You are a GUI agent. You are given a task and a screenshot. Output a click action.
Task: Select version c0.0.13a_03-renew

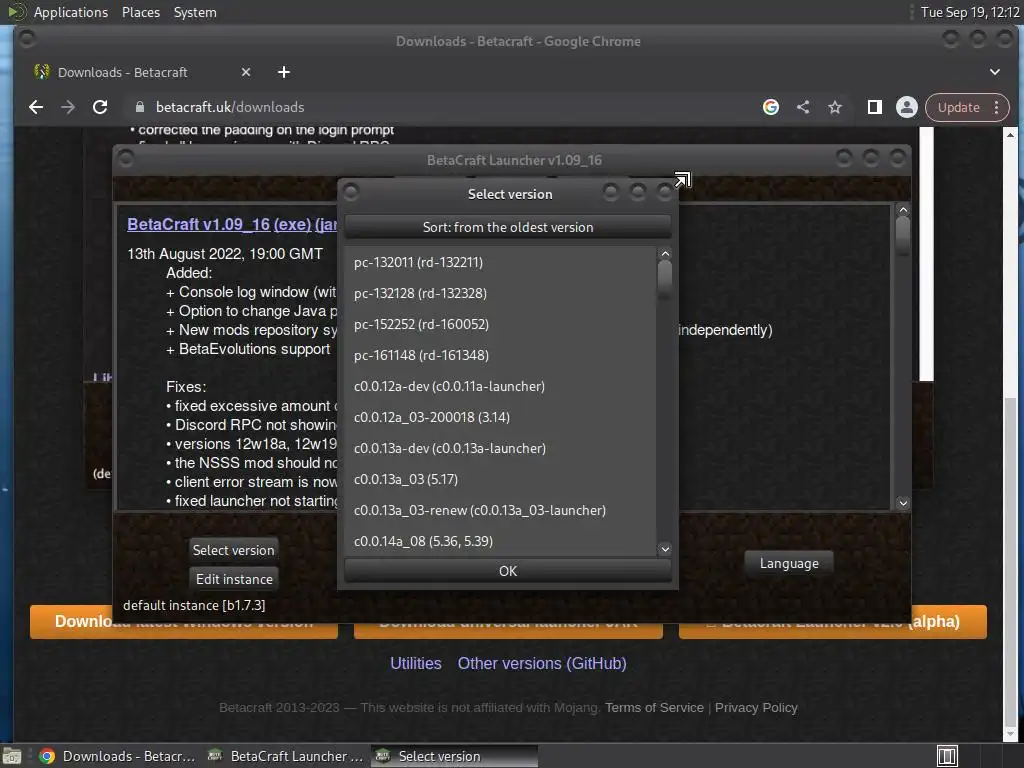pos(500,511)
